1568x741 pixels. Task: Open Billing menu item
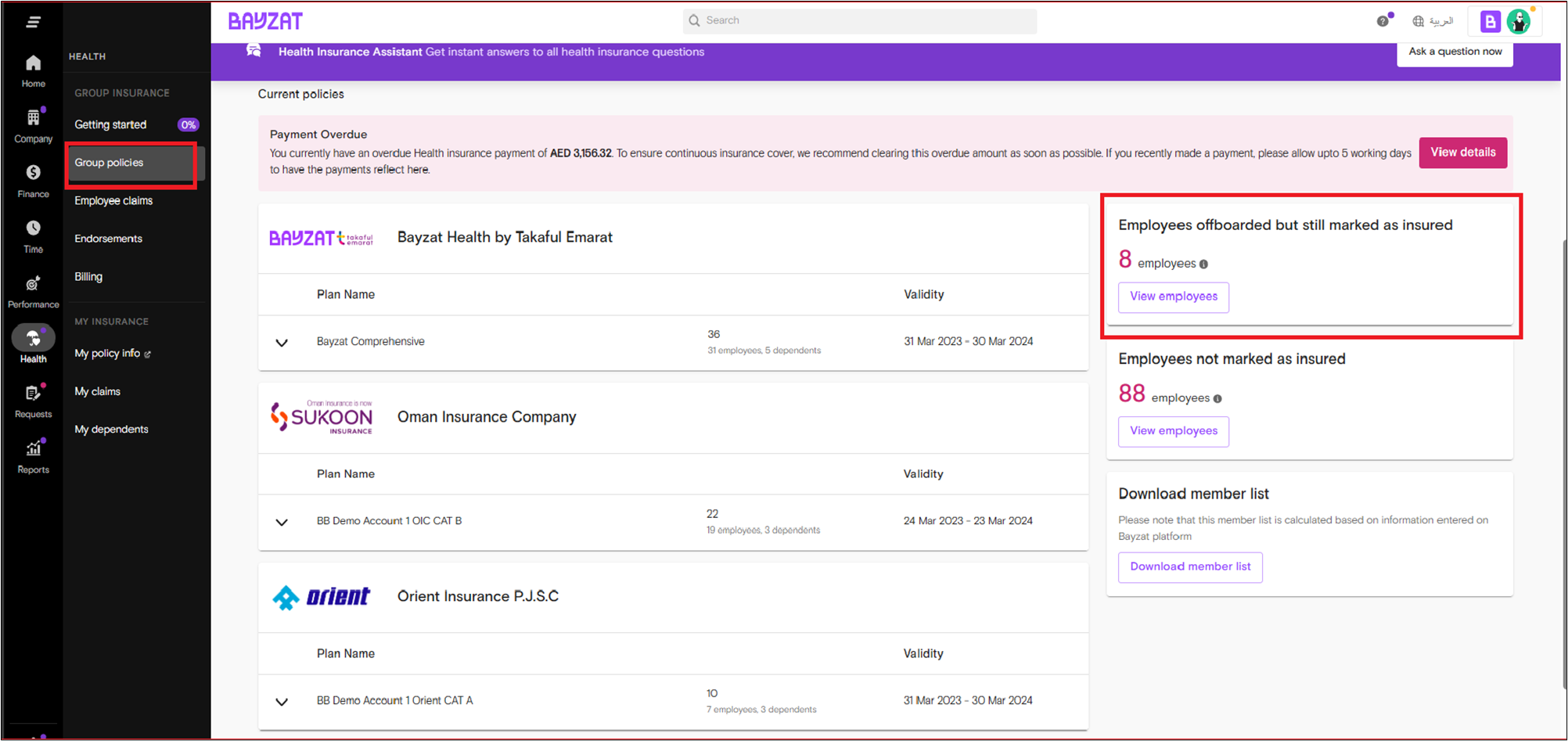coord(88,277)
